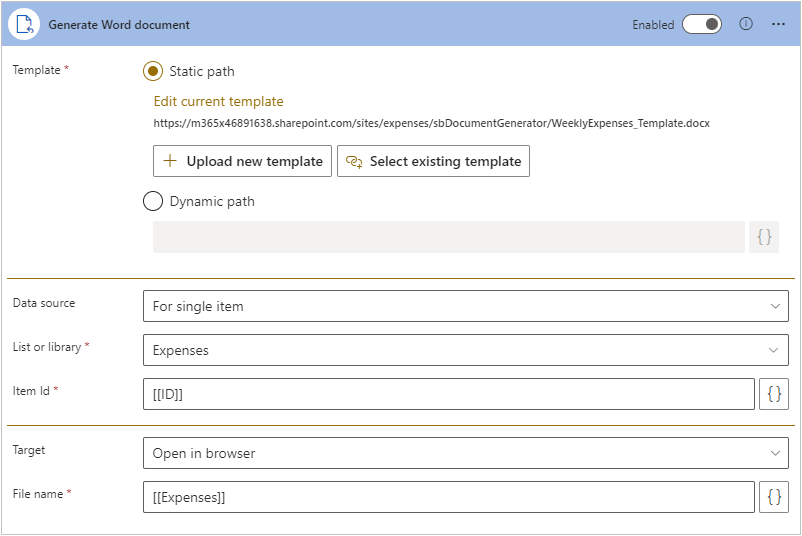The image size is (802, 536).
Task: Expand the Target dropdown
Action: click(465, 453)
